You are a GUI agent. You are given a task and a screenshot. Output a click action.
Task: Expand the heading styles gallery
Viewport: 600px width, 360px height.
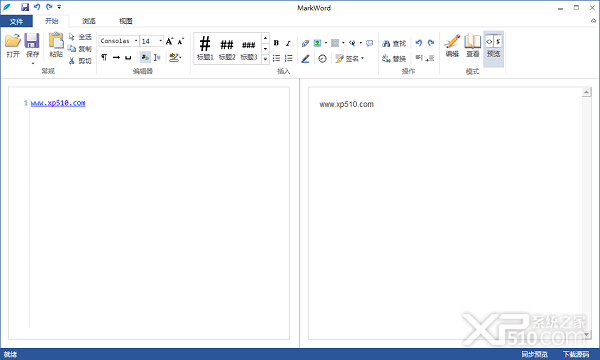click(x=265, y=59)
